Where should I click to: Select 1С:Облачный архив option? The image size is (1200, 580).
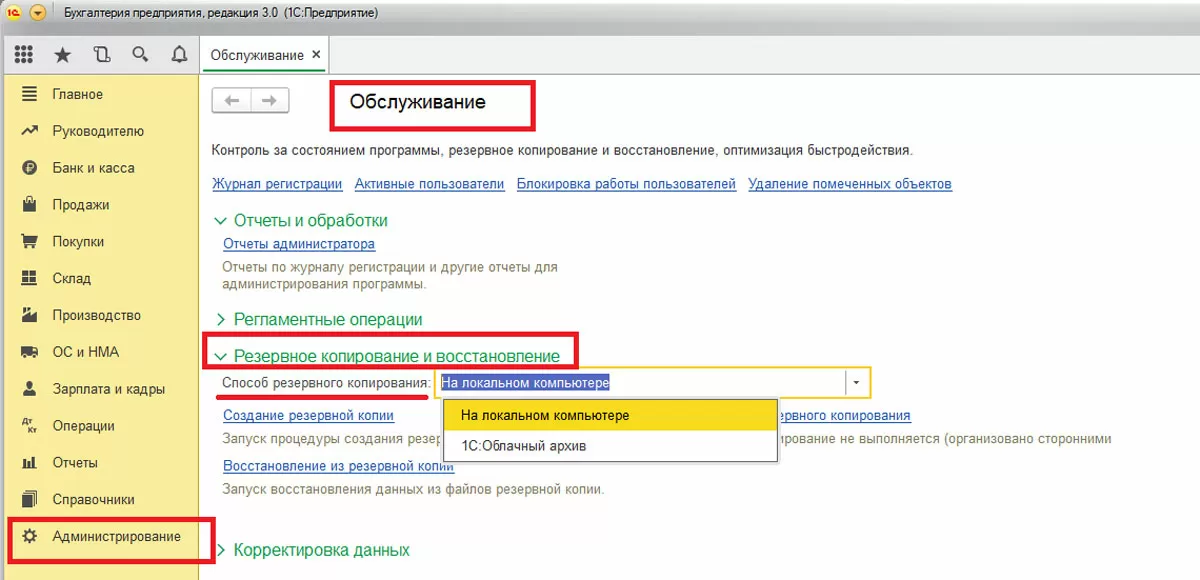[610, 446]
